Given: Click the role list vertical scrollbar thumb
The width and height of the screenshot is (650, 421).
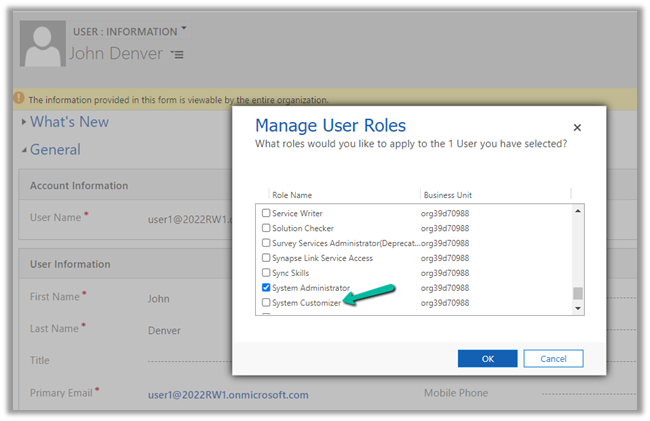Looking at the screenshot, I should pos(577,293).
